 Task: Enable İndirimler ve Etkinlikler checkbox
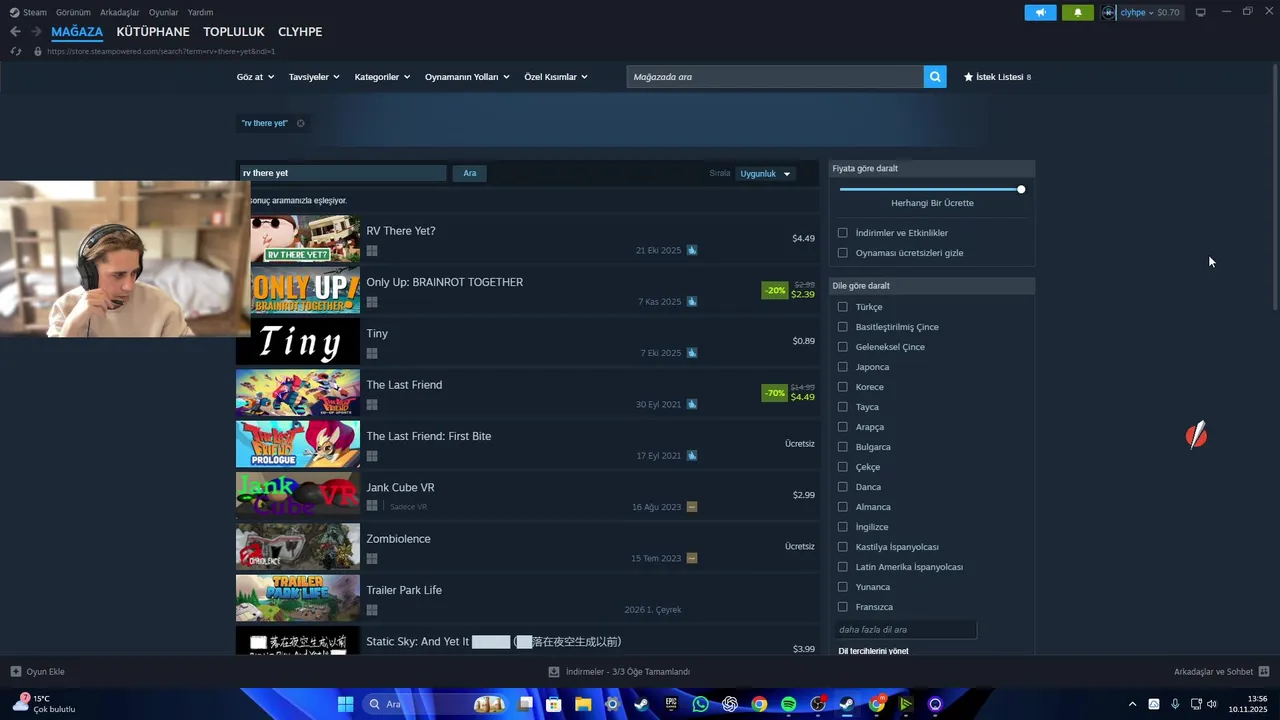click(842, 233)
